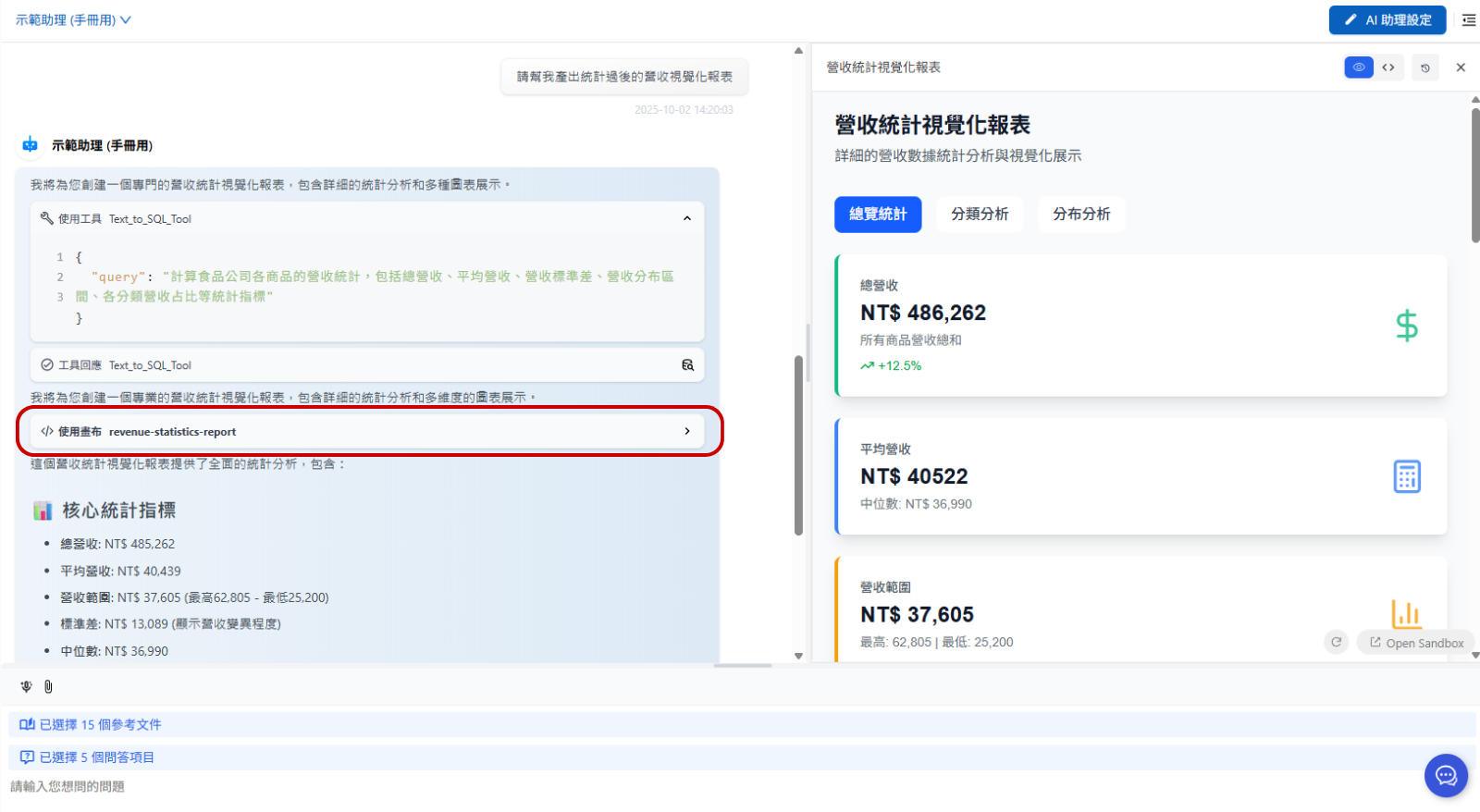Image resolution: width=1480 pixels, height=812 pixels.
Task: Click the chat conversation vertical scrollbar
Action: click(x=798, y=444)
